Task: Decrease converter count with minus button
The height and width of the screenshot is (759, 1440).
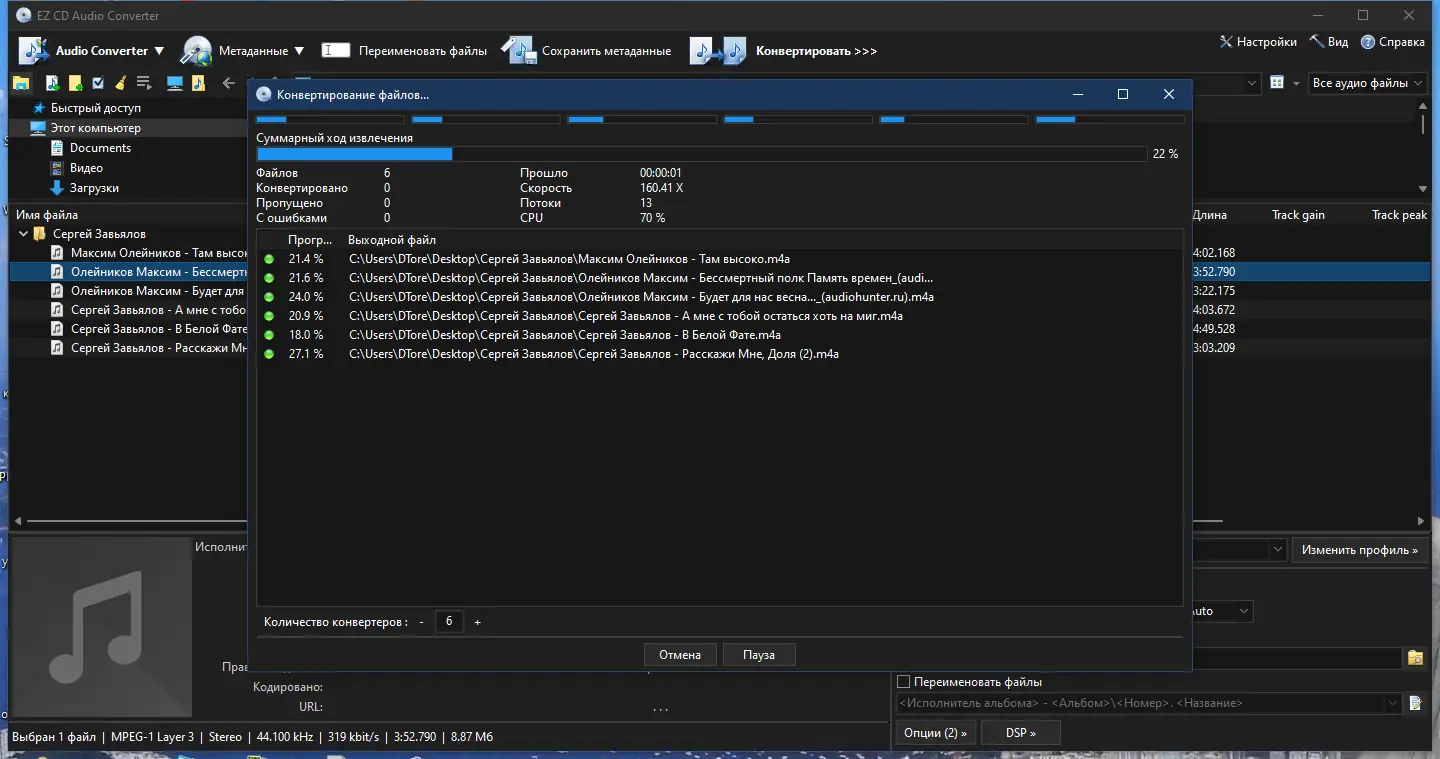Action: (422, 622)
